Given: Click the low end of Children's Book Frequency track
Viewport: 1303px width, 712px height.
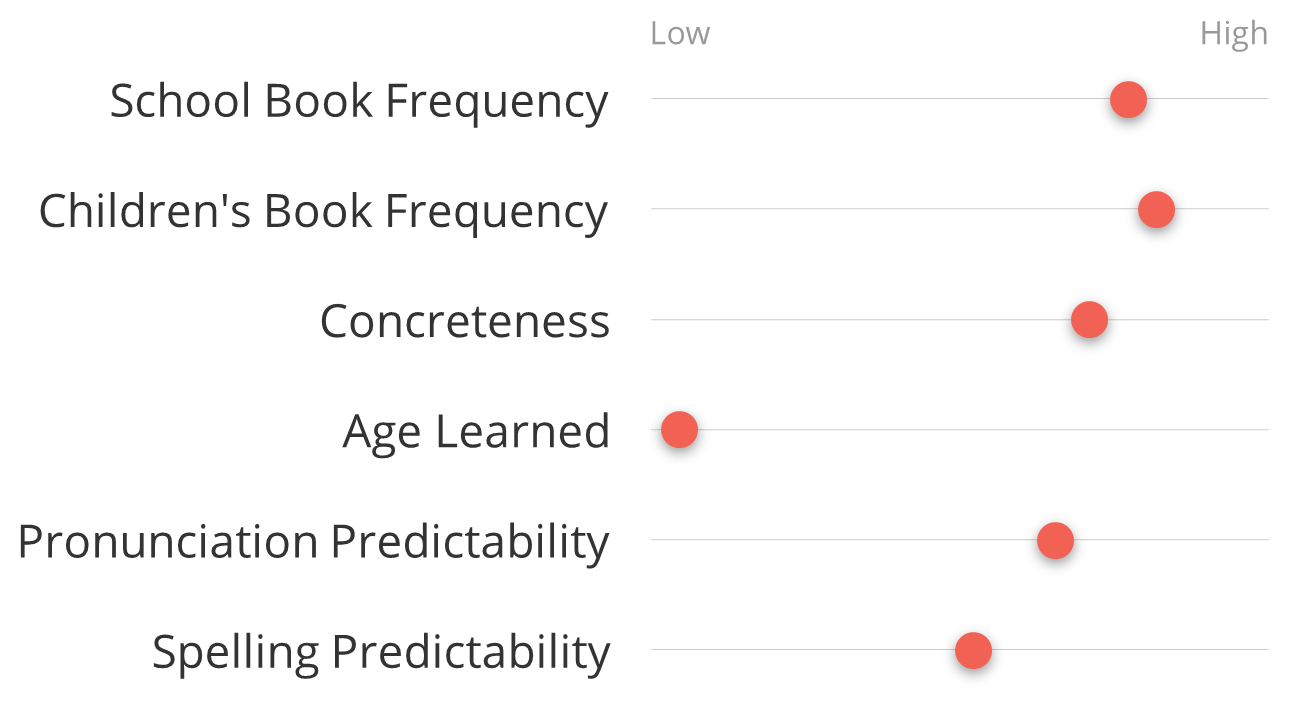Looking at the screenshot, I should (657, 209).
